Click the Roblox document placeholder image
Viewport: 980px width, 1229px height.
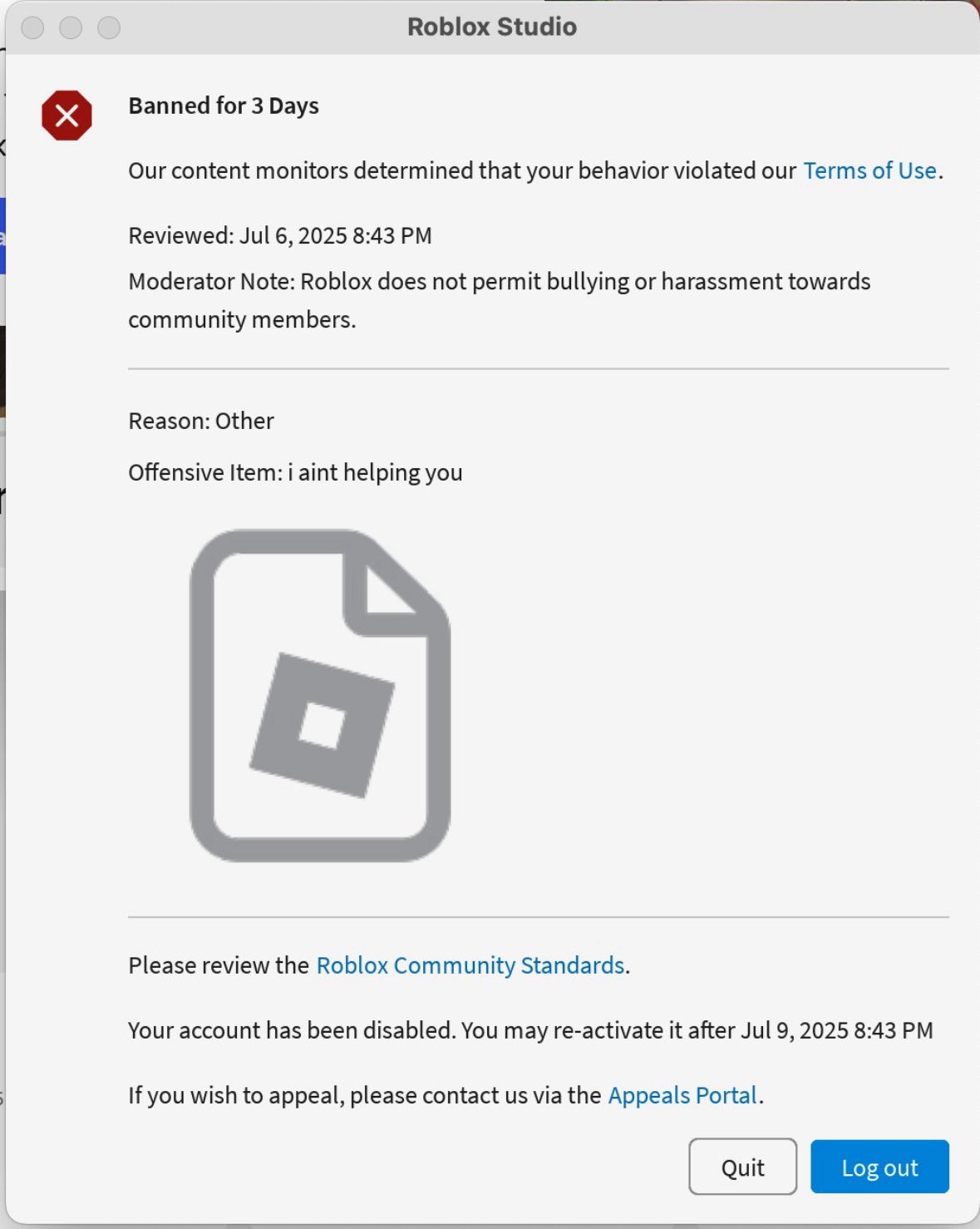(320, 695)
